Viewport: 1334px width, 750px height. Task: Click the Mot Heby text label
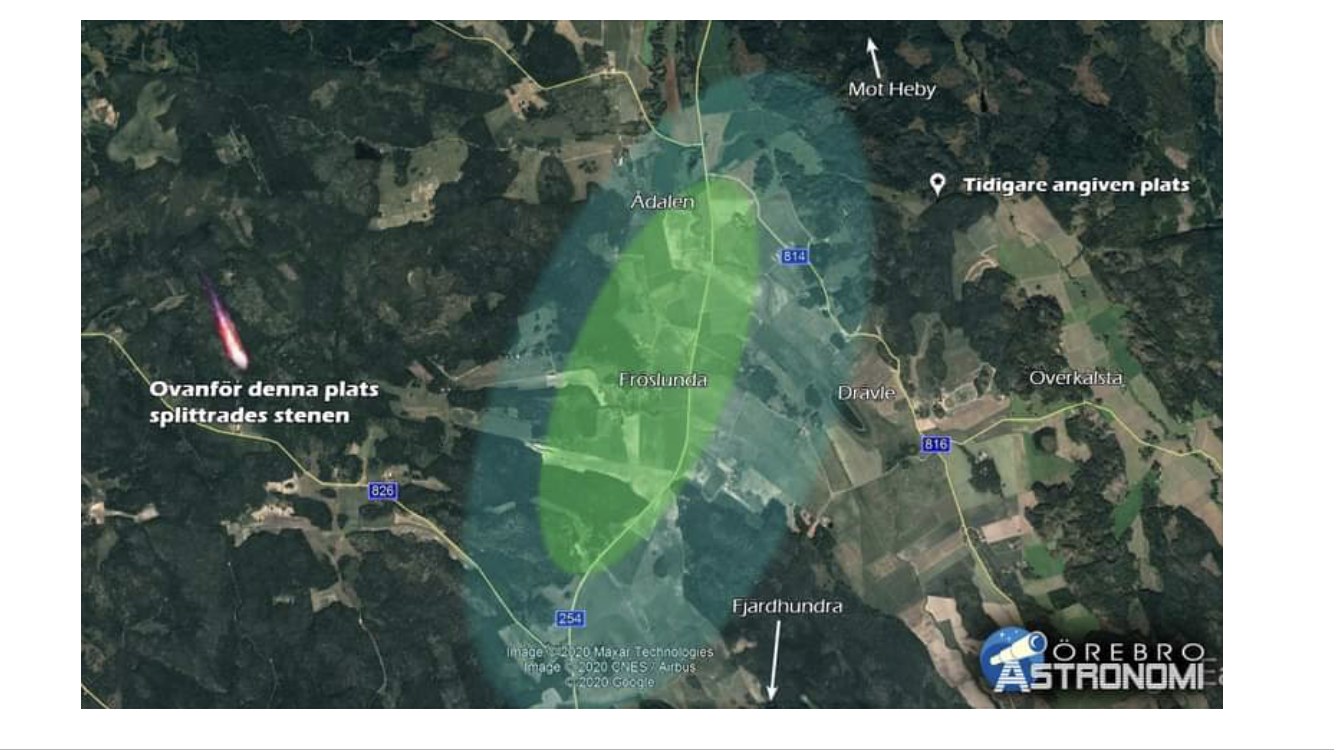coord(892,89)
